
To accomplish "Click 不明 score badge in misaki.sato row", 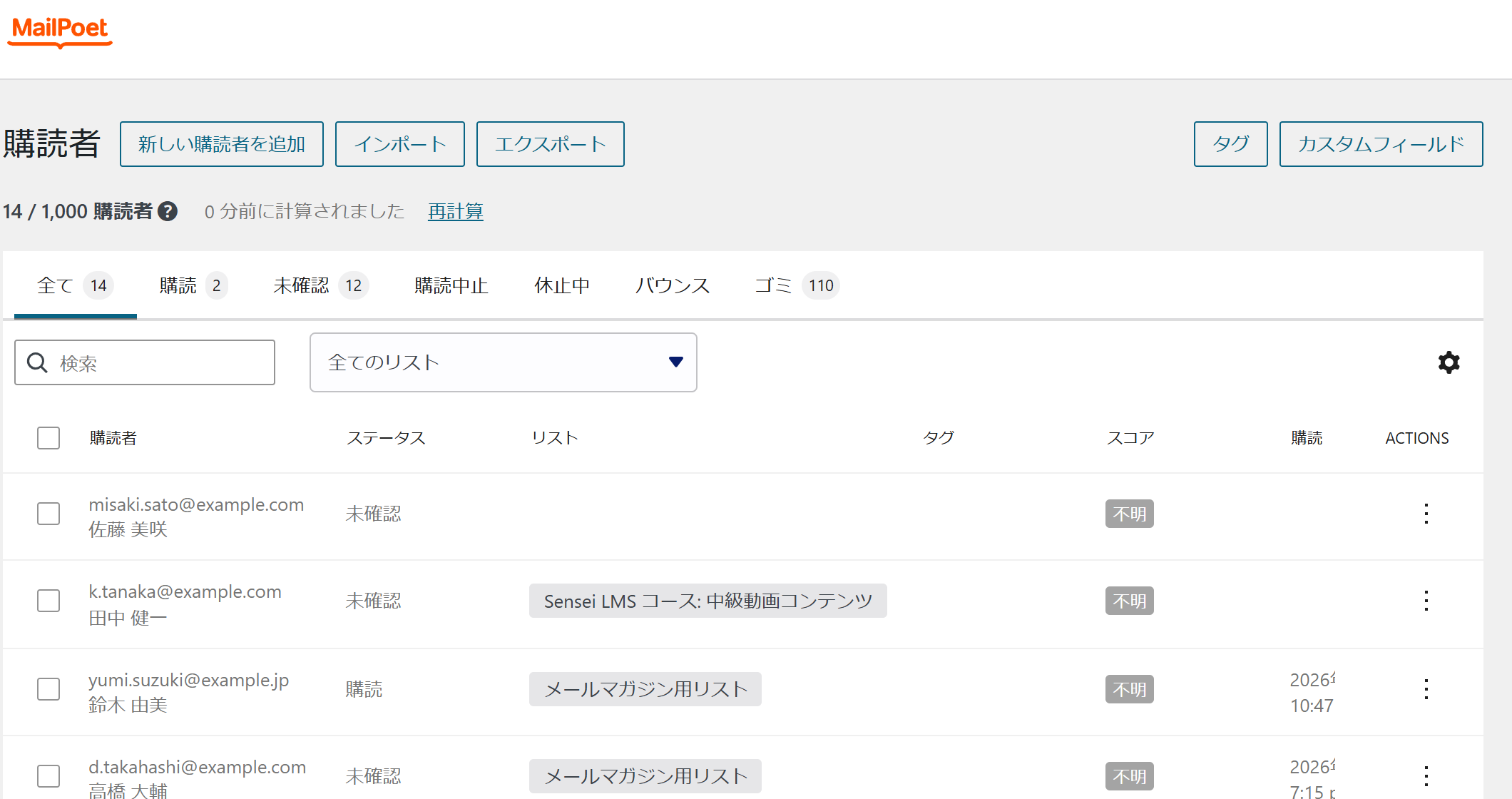I will [1130, 514].
